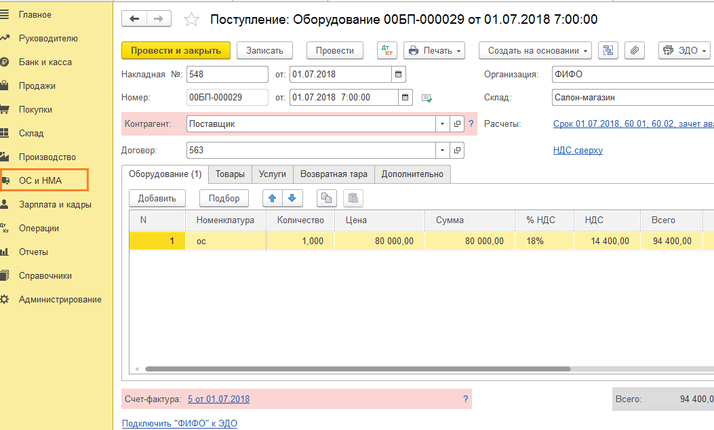Switch to the Возвратная тара tab
714x430 pixels.
[333, 174]
